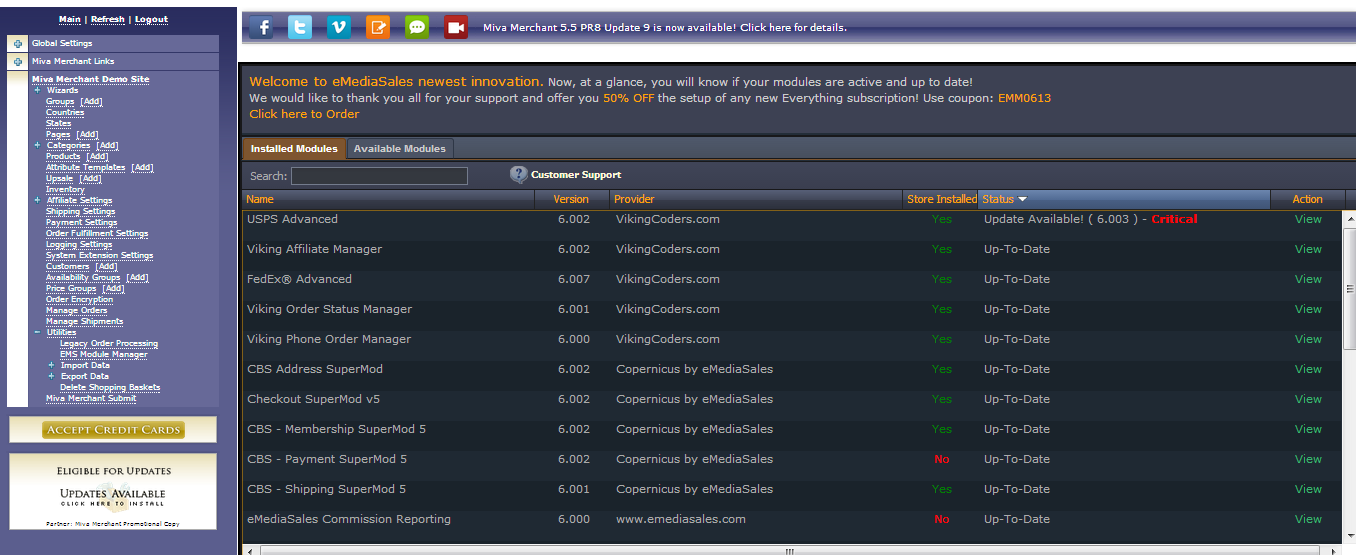View the CBS Shipping SuperMod 5 module
The width and height of the screenshot is (1356, 555).
1308,489
